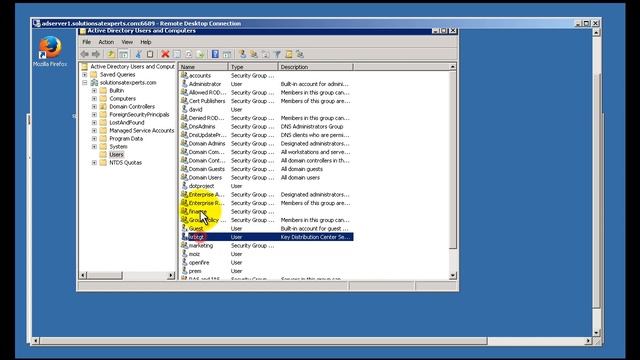640x360 pixels.
Task: Open the Action menu
Action: pyautogui.click(x=106, y=42)
